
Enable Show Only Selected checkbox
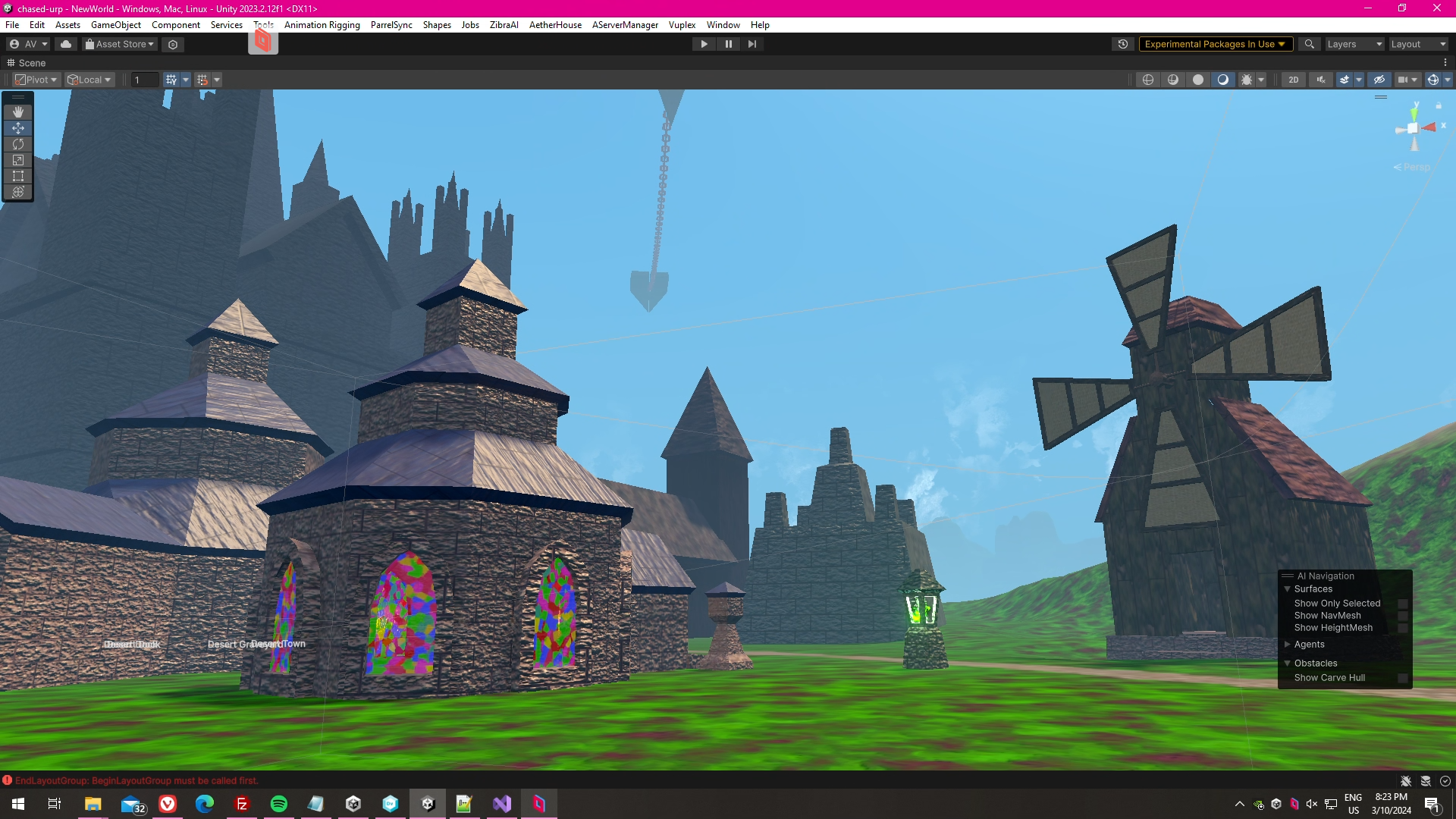[x=1402, y=604]
